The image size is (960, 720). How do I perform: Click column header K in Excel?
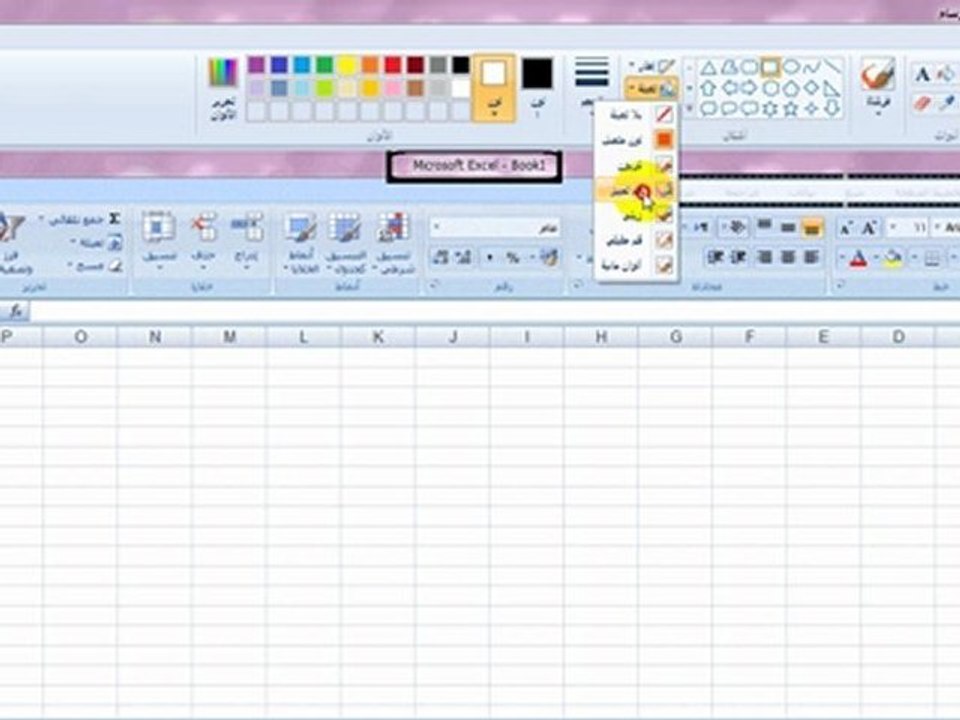click(x=378, y=337)
